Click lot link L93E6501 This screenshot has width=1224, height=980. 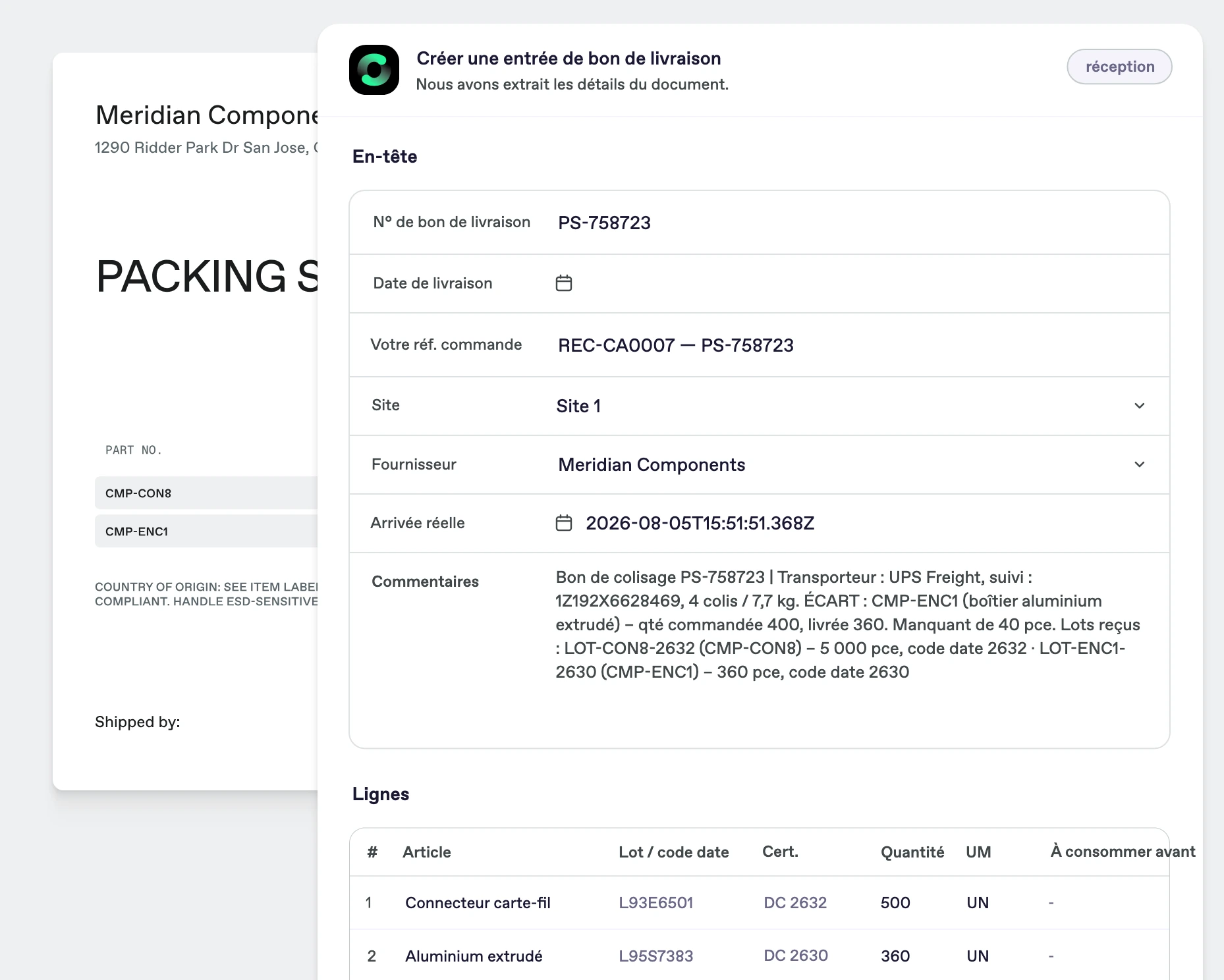[x=656, y=902]
